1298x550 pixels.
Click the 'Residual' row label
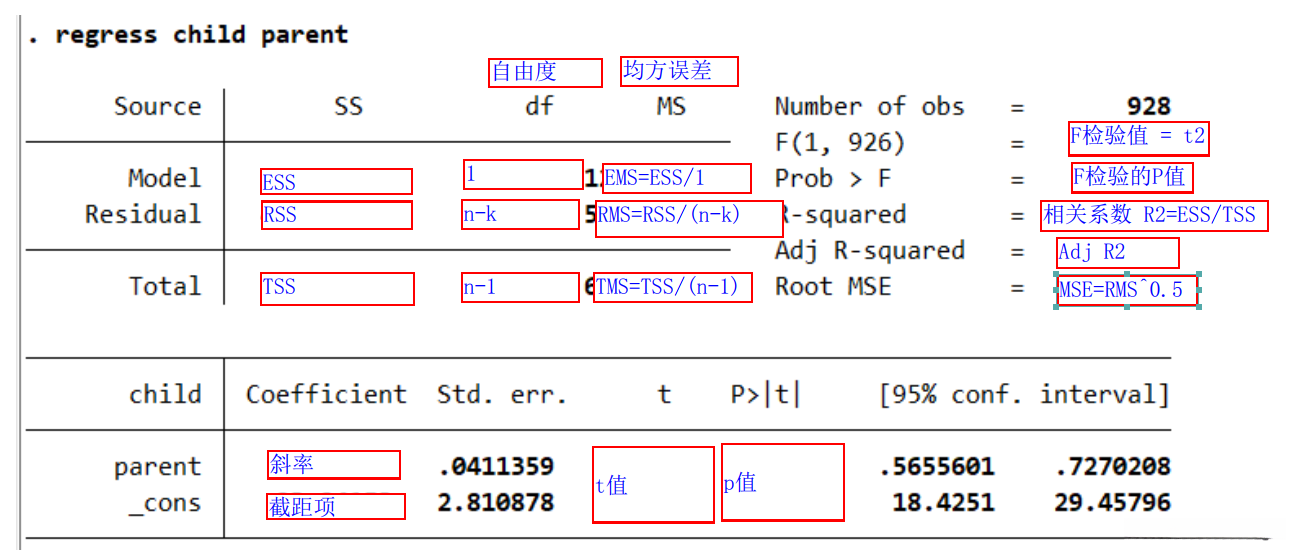pyautogui.click(x=143, y=215)
